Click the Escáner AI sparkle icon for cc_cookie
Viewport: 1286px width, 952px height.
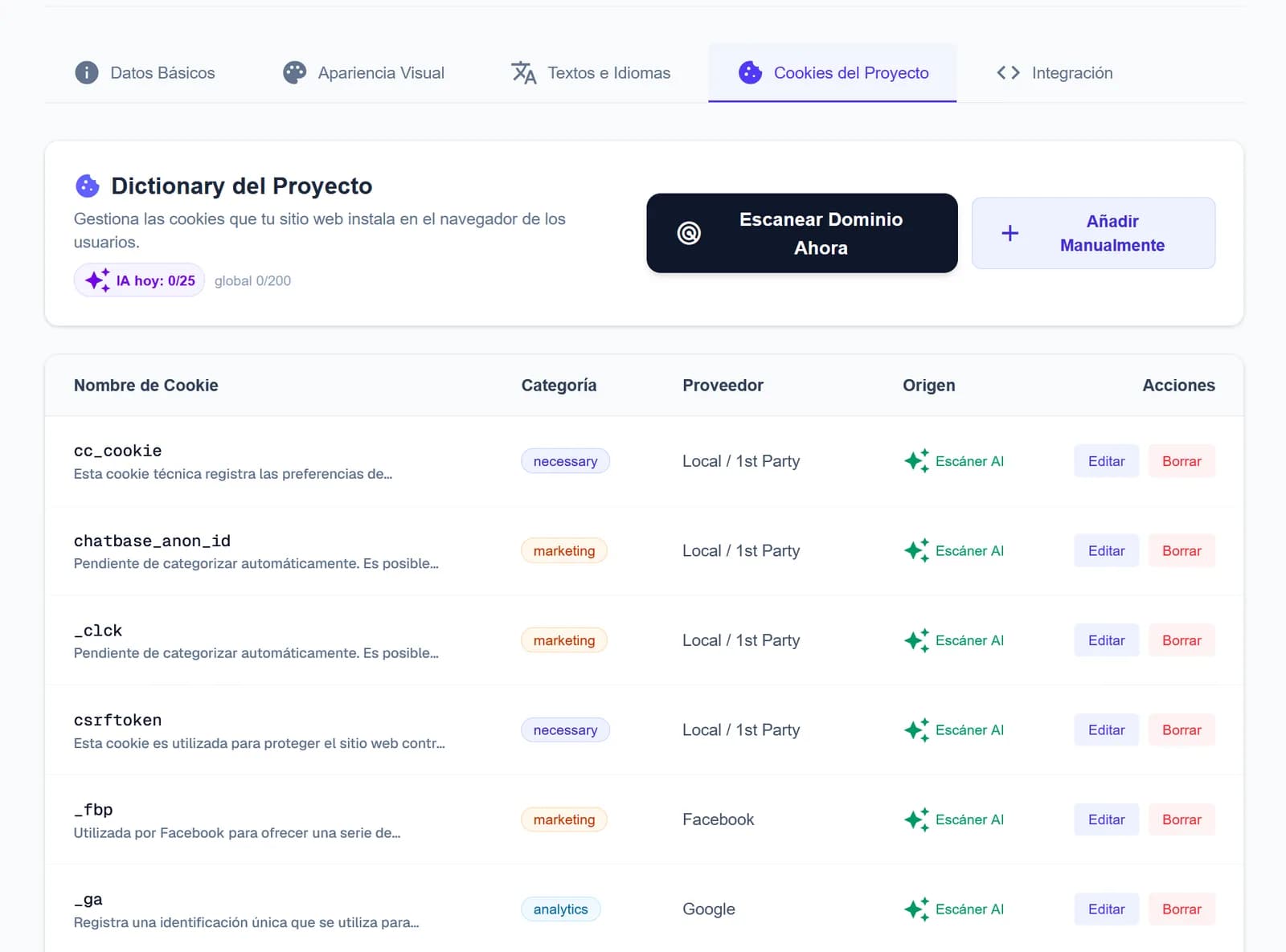coord(916,461)
